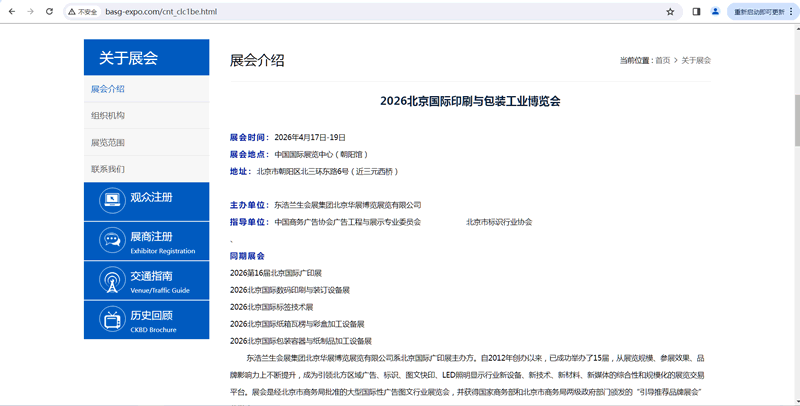Click the 观众注册 laptop icon
Viewport: 800px width, 406px height.
click(x=112, y=201)
